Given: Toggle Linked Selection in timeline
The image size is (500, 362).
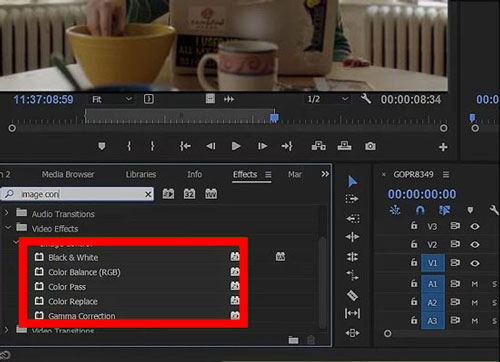Looking at the screenshot, I should (x=444, y=210).
